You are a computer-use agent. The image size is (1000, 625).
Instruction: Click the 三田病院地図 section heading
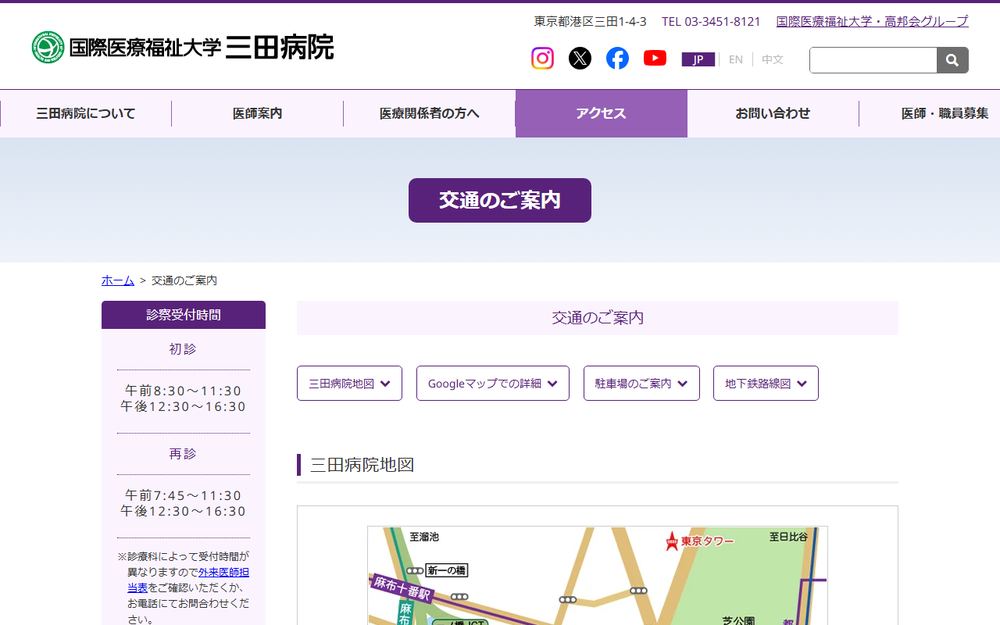(x=362, y=465)
